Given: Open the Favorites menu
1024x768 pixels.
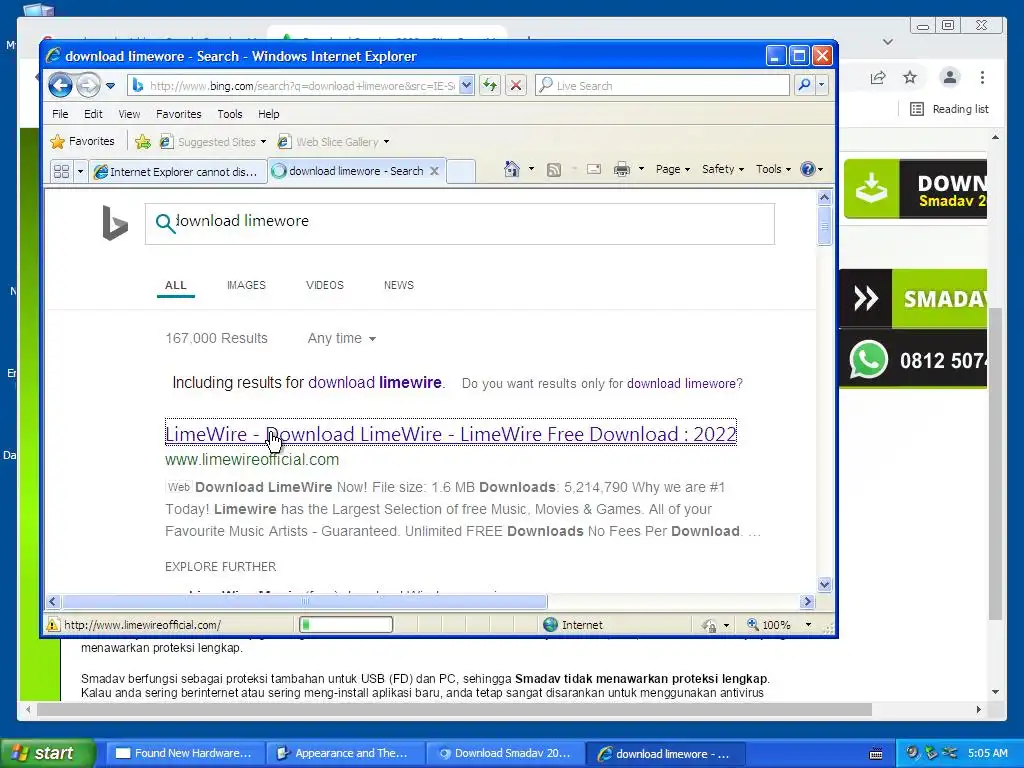Looking at the screenshot, I should click(x=178, y=114).
